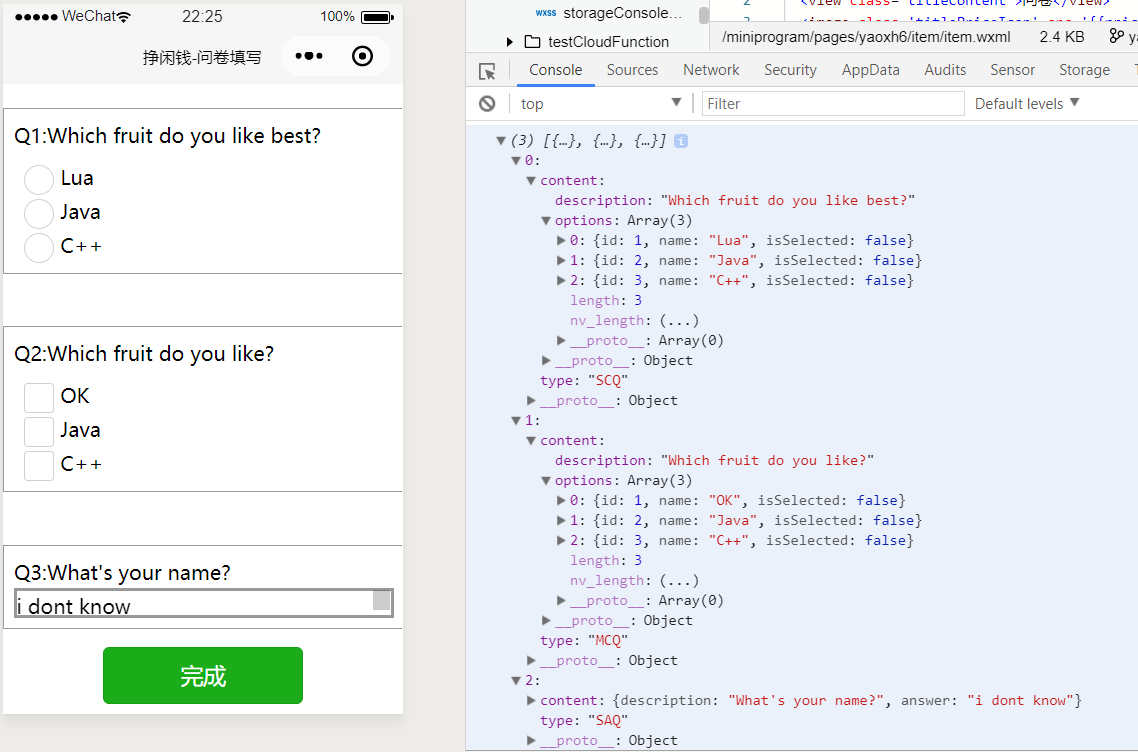Click the type "SAQ" value

[607, 720]
